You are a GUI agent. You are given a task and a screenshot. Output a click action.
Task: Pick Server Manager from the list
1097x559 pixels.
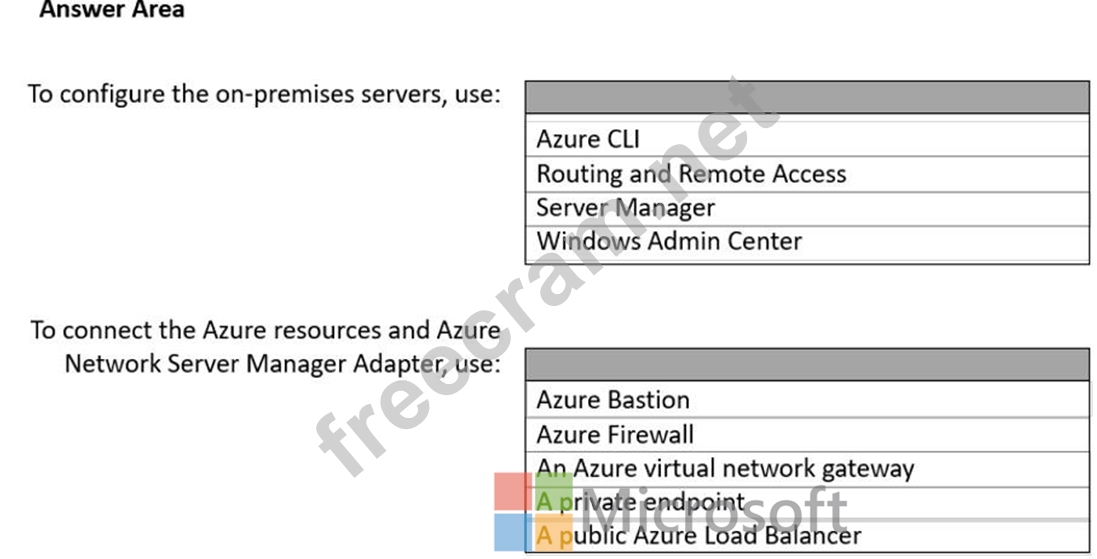tap(626, 208)
